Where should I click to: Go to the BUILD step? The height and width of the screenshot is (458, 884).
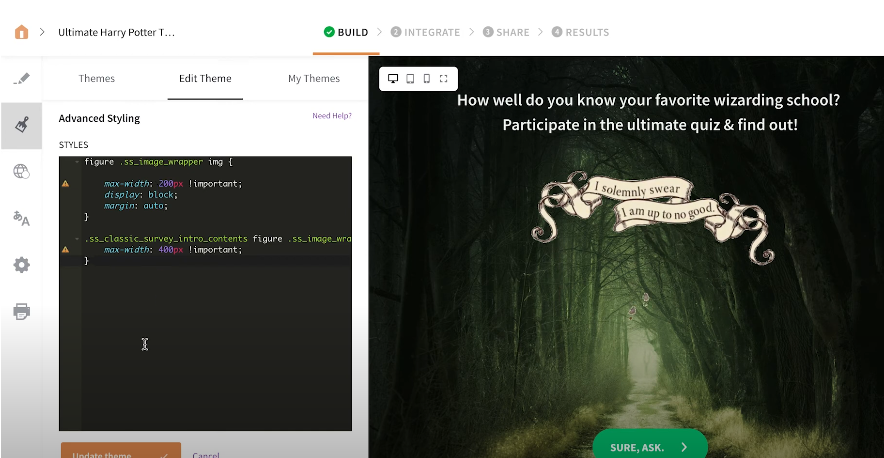click(x=346, y=32)
